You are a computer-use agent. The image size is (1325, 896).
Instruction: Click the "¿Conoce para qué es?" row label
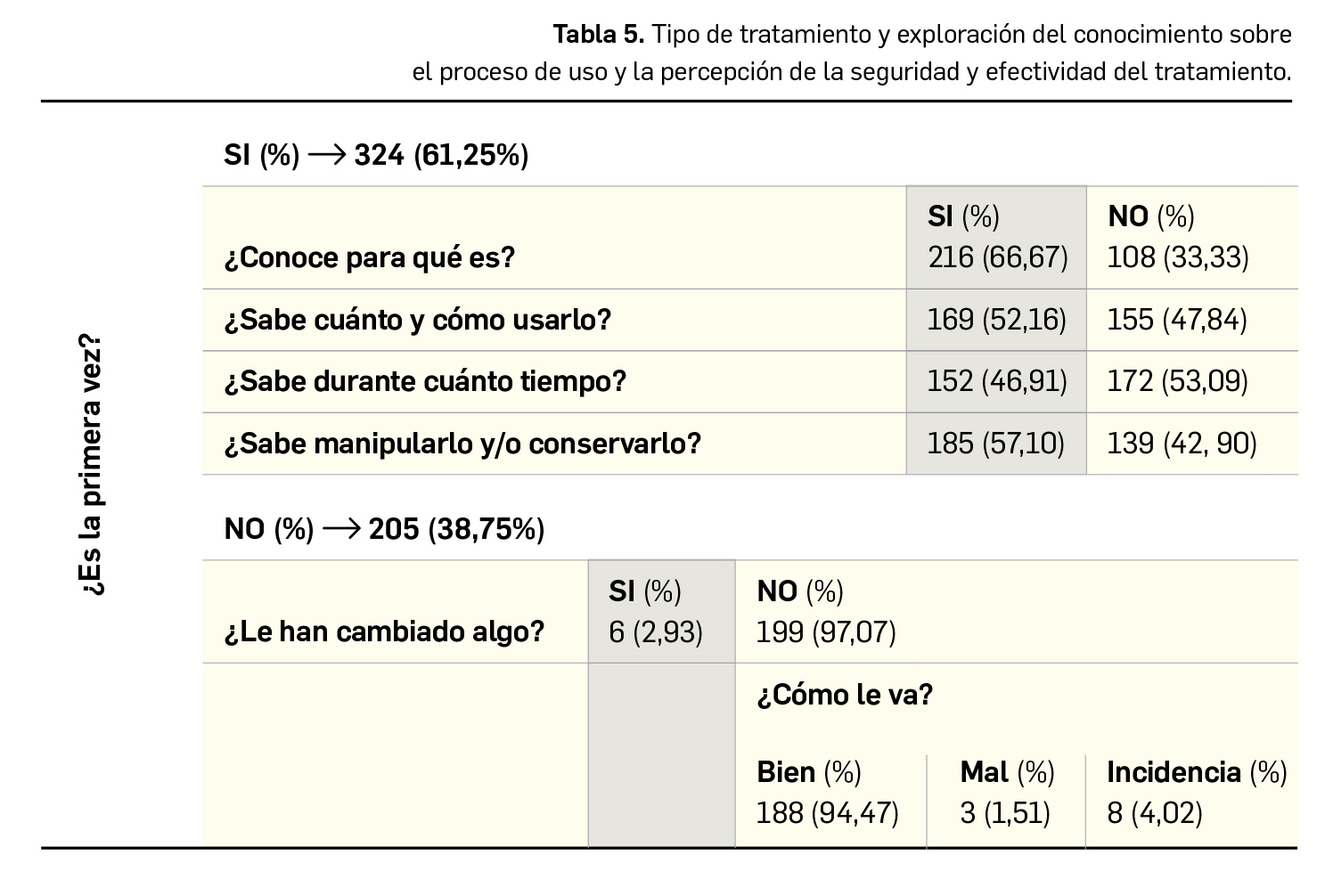370,258
